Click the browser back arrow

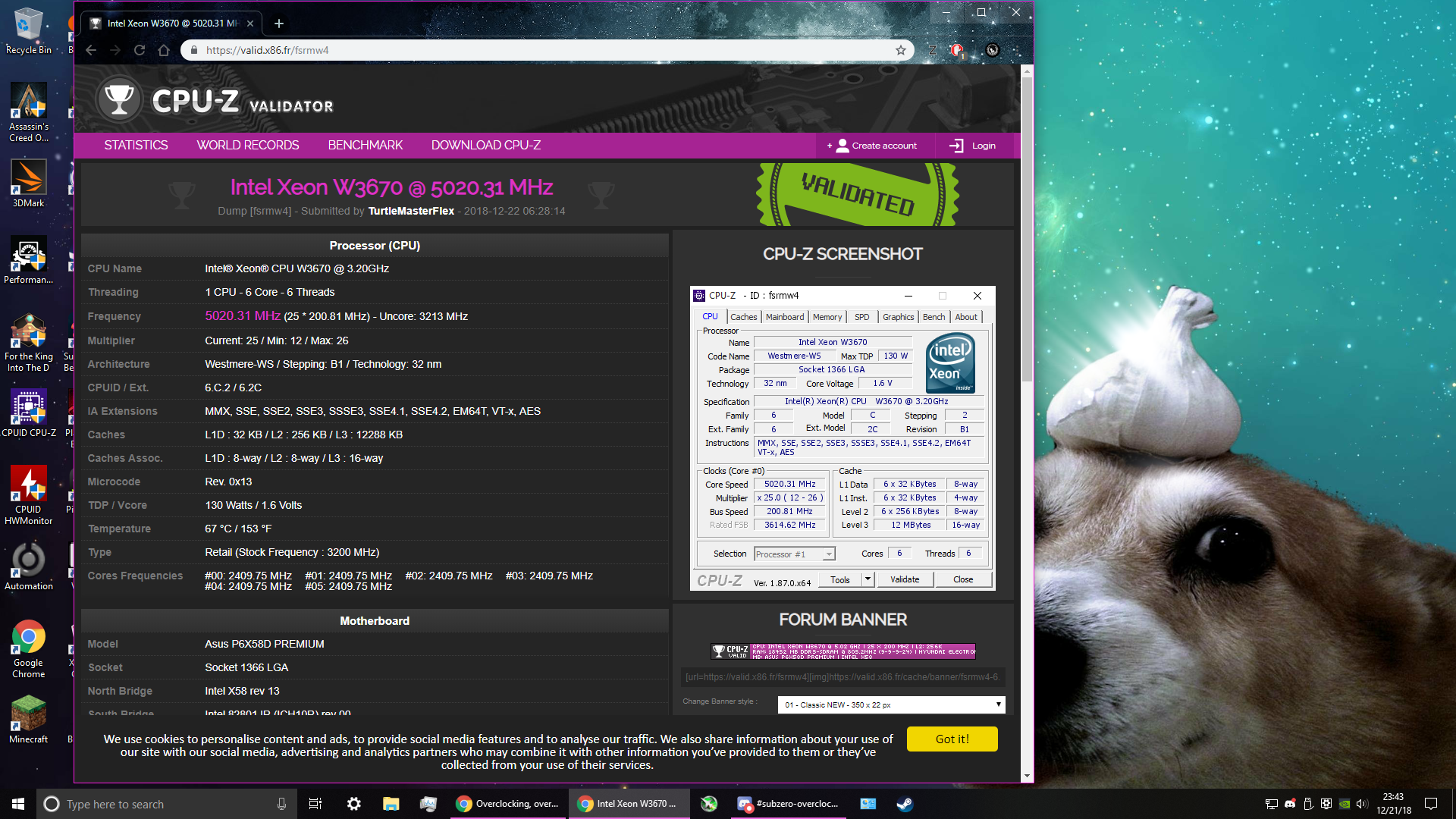pyautogui.click(x=91, y=50)
